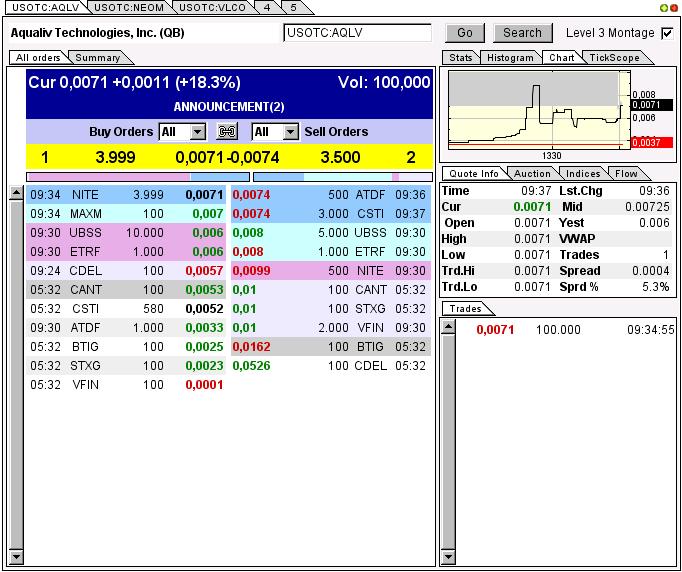Viewport: 682px width, 572px height.
Task: Click the Spread value 0.0004
Action: tap(650, 271)
